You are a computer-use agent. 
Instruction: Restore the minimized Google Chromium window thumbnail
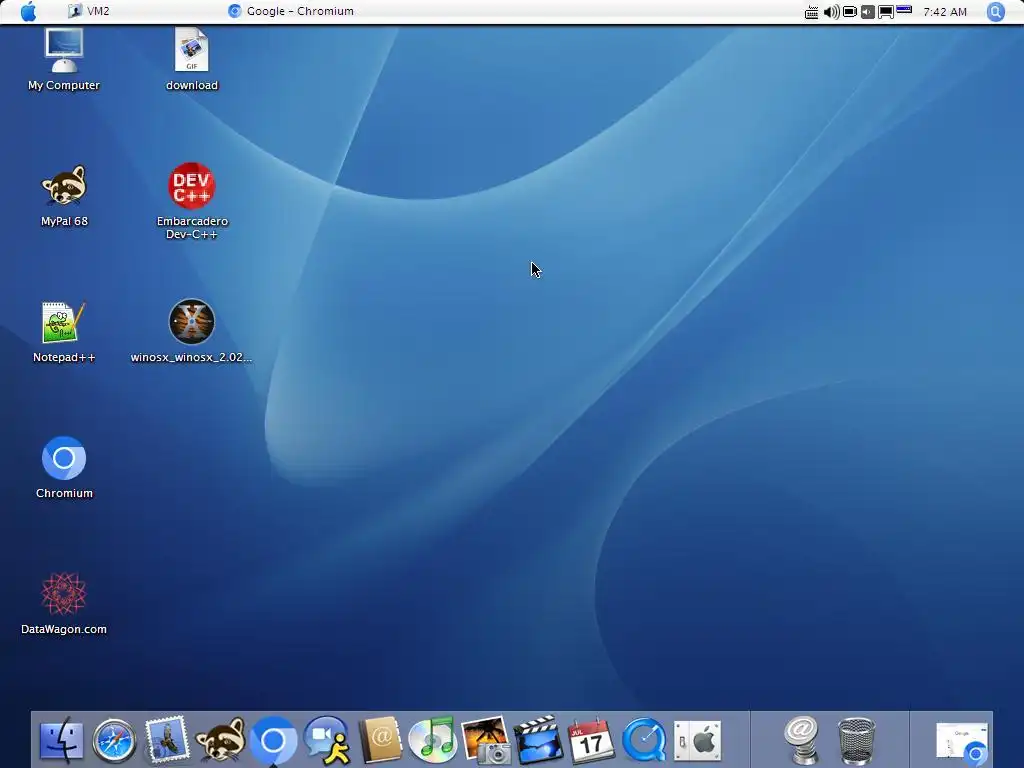pos(962,742)
